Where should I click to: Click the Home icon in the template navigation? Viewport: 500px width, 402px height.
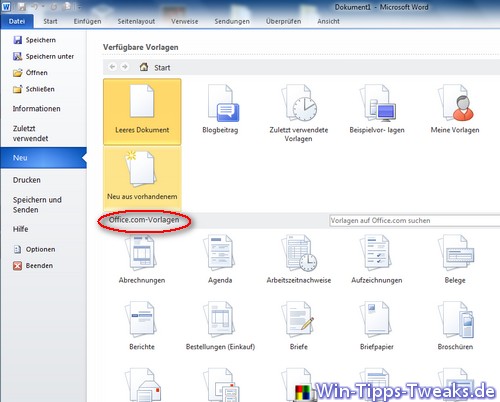pyautogui.click(x=144, y=67)
